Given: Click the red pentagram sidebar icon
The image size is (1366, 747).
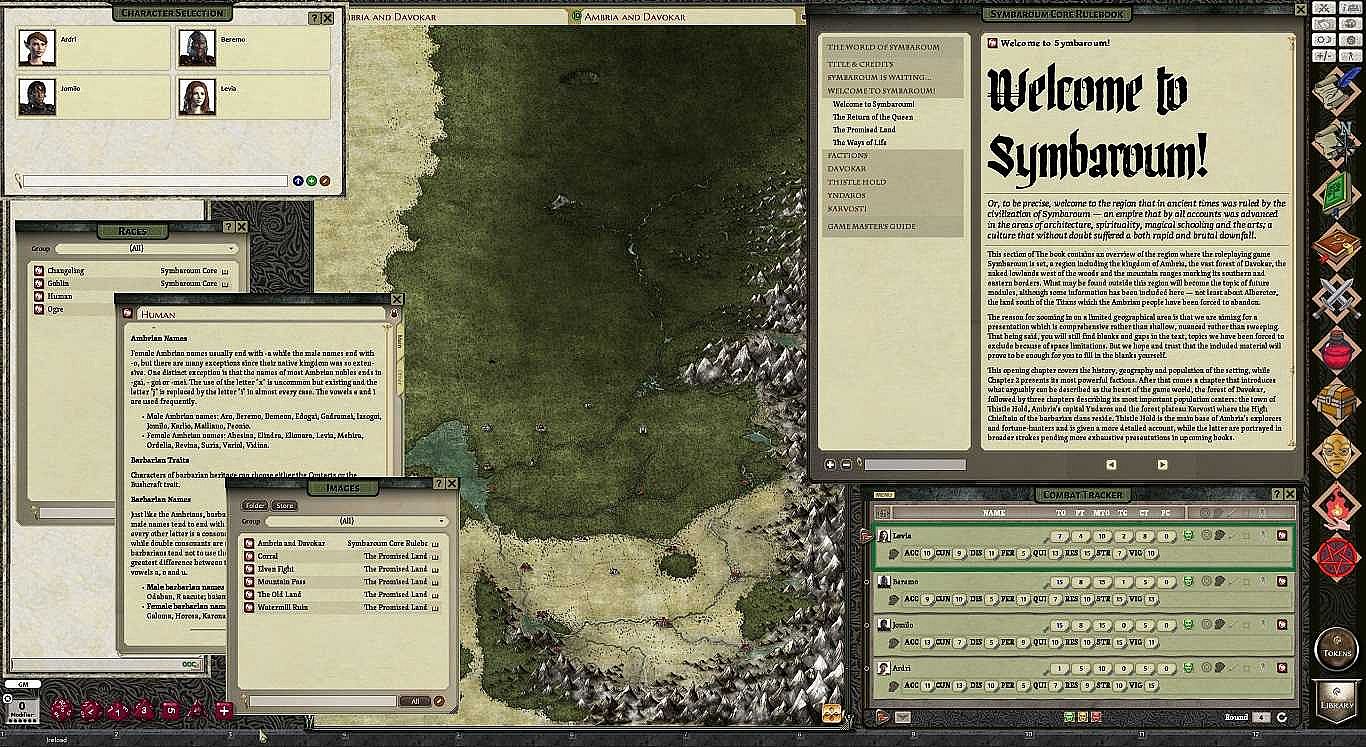Looking at the screenshot, I should coord(1338,558).
